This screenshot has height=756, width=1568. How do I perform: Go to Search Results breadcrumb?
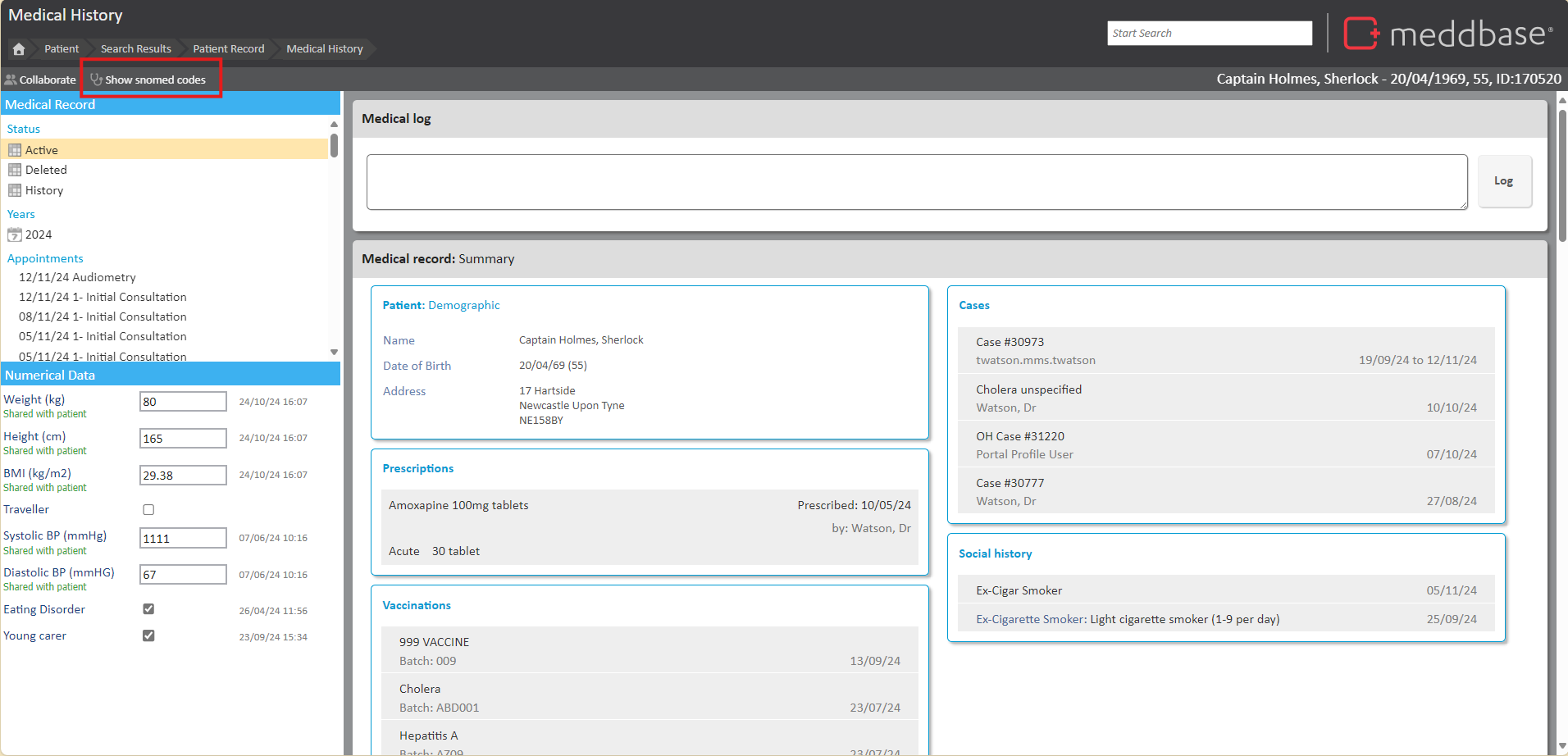[x=135, y=49]
